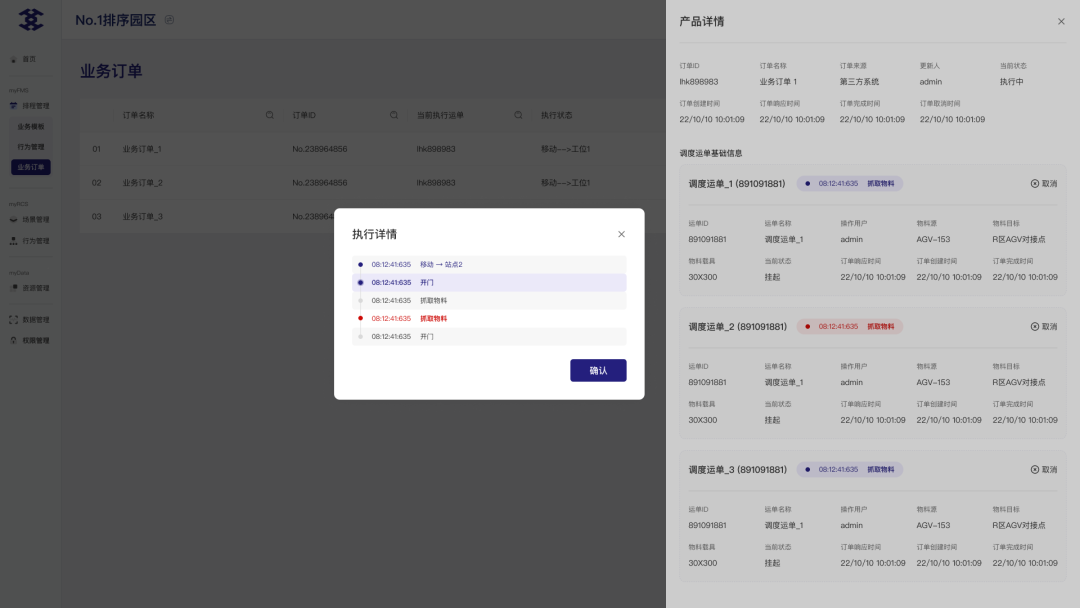Click the search icon in 订单名称 column
The width and height of the screenshot is (1080, 608).
coord(270,115)
